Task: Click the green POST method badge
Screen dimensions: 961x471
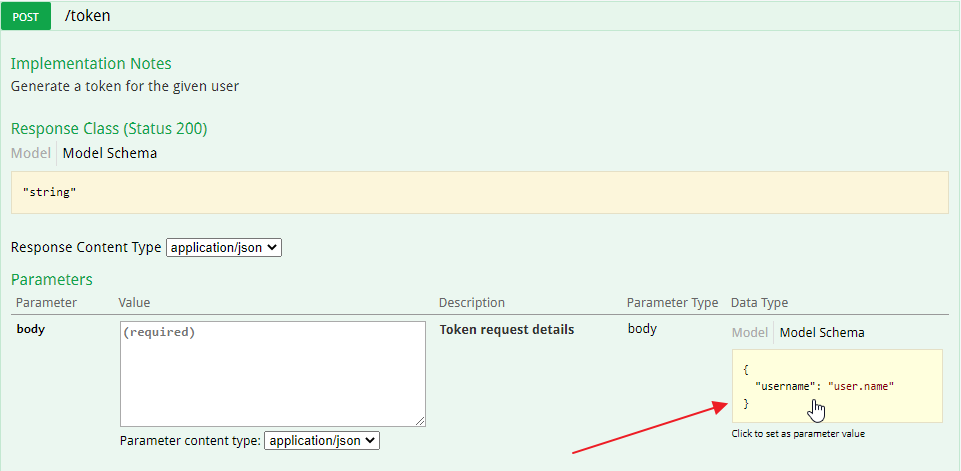Action: click(x=32, y=16)
